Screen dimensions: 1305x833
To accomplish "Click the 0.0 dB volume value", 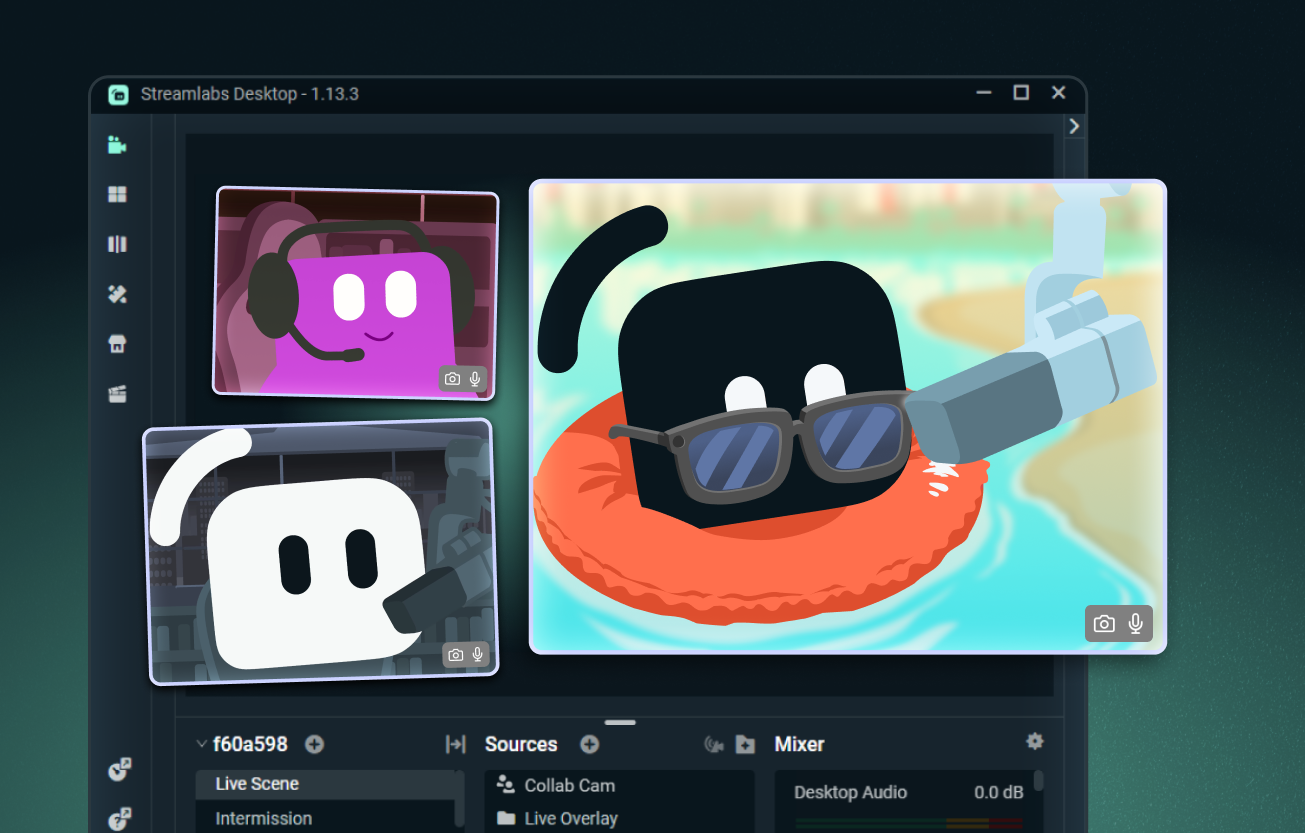I will point(999,792).
